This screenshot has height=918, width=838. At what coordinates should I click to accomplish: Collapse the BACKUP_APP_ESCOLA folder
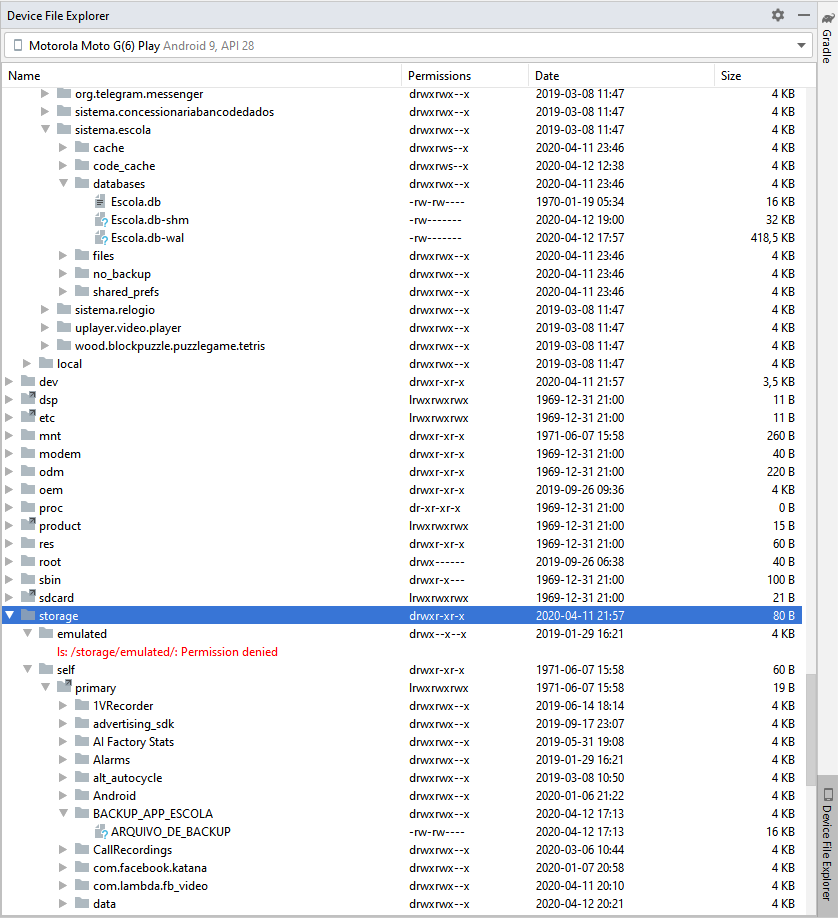(64, 813)
